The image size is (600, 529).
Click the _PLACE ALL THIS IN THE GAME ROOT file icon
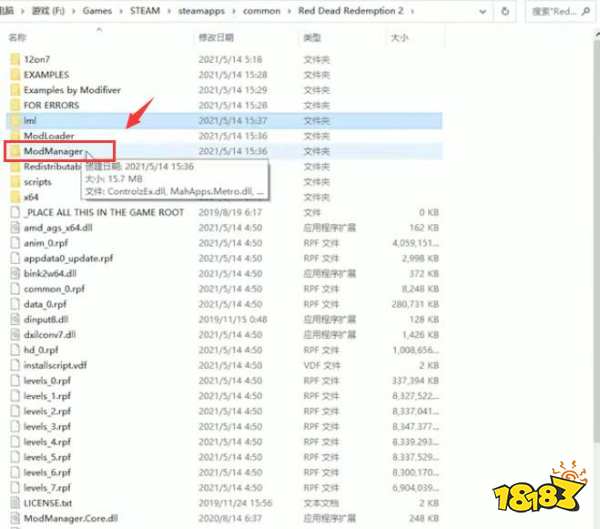15,212
